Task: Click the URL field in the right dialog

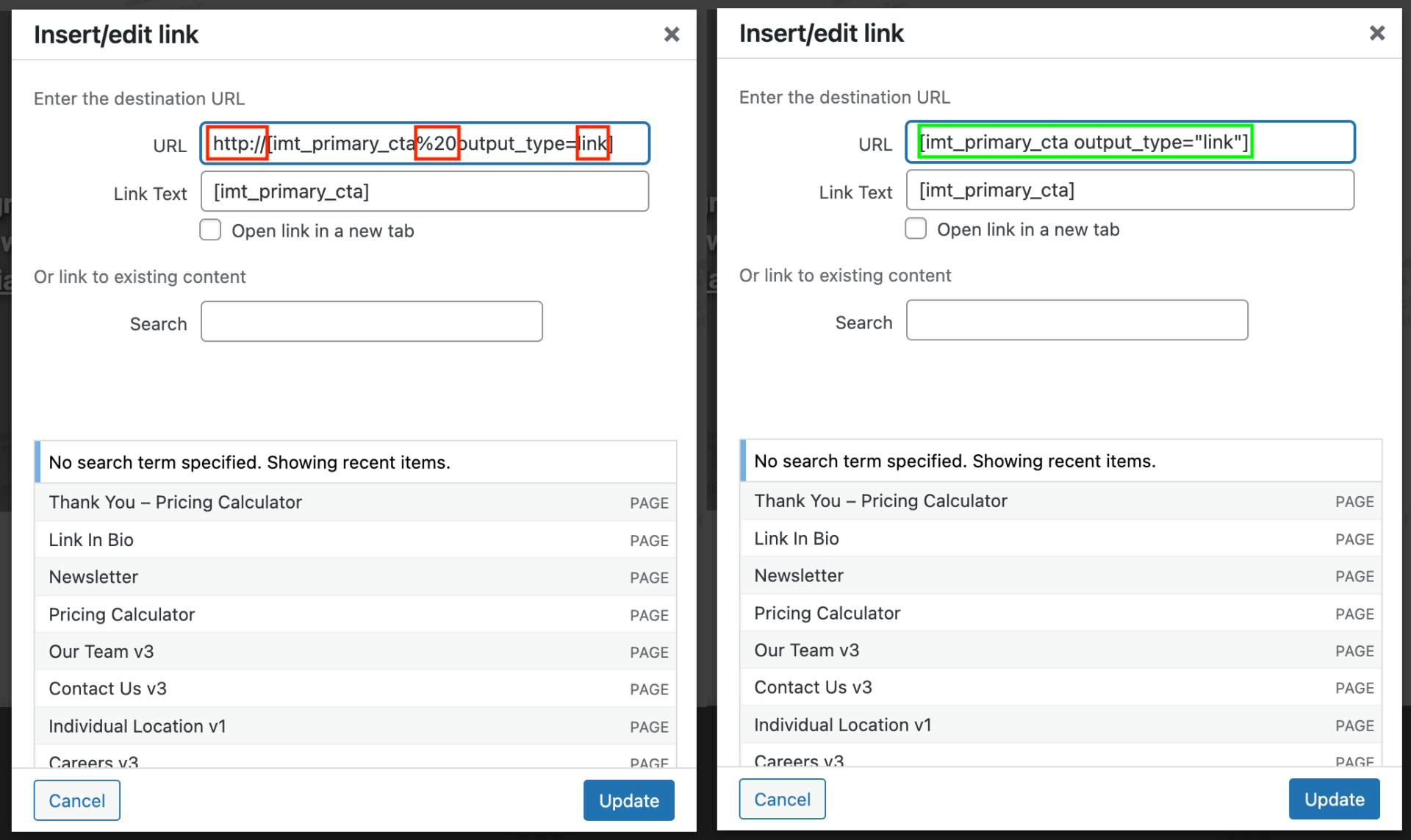Action: pyautogui.click(x=1130, y=142)
